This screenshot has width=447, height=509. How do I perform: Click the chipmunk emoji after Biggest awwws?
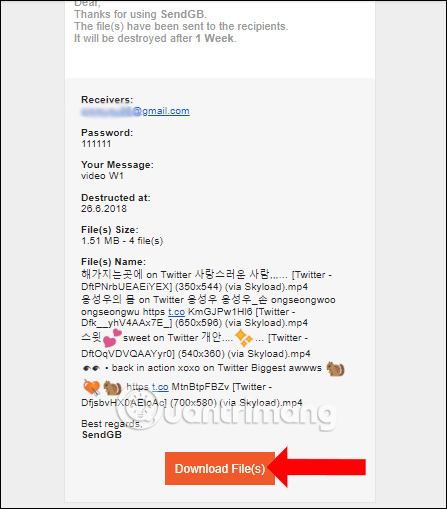pos(335,368)
